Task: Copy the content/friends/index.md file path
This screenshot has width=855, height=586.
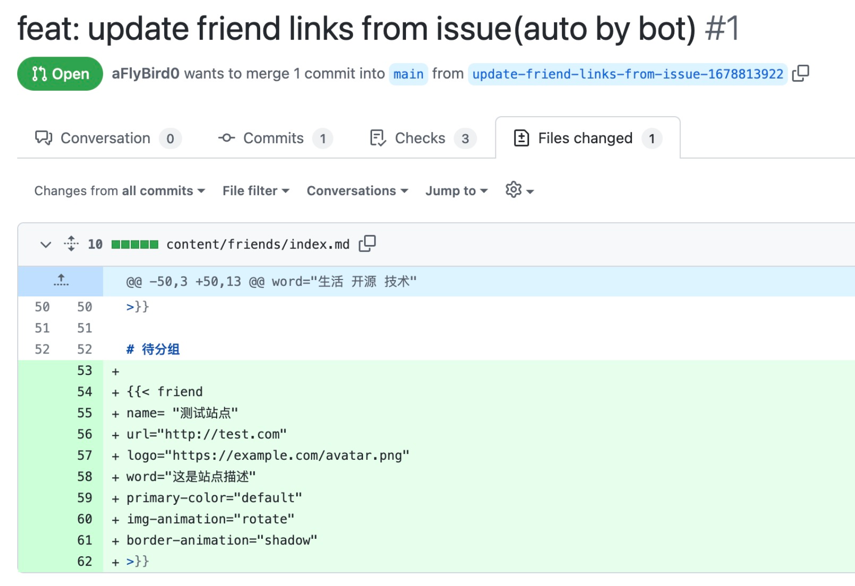Action: (x=368, y=243)
